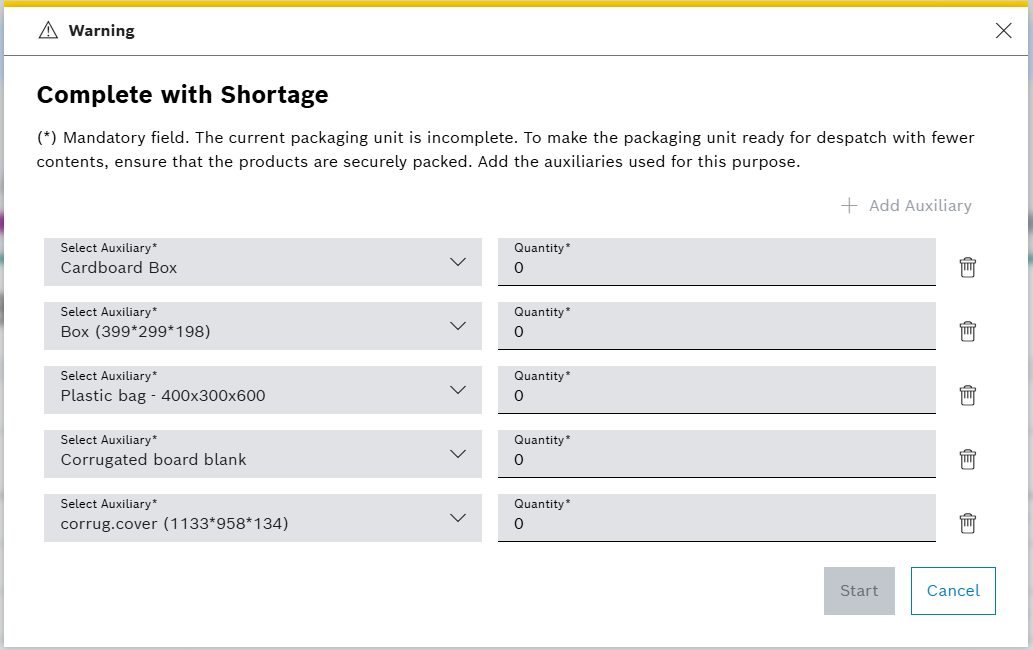The image size is (1033, 650).
Task: Click the Cancel button
Action: tap(952, 591)
